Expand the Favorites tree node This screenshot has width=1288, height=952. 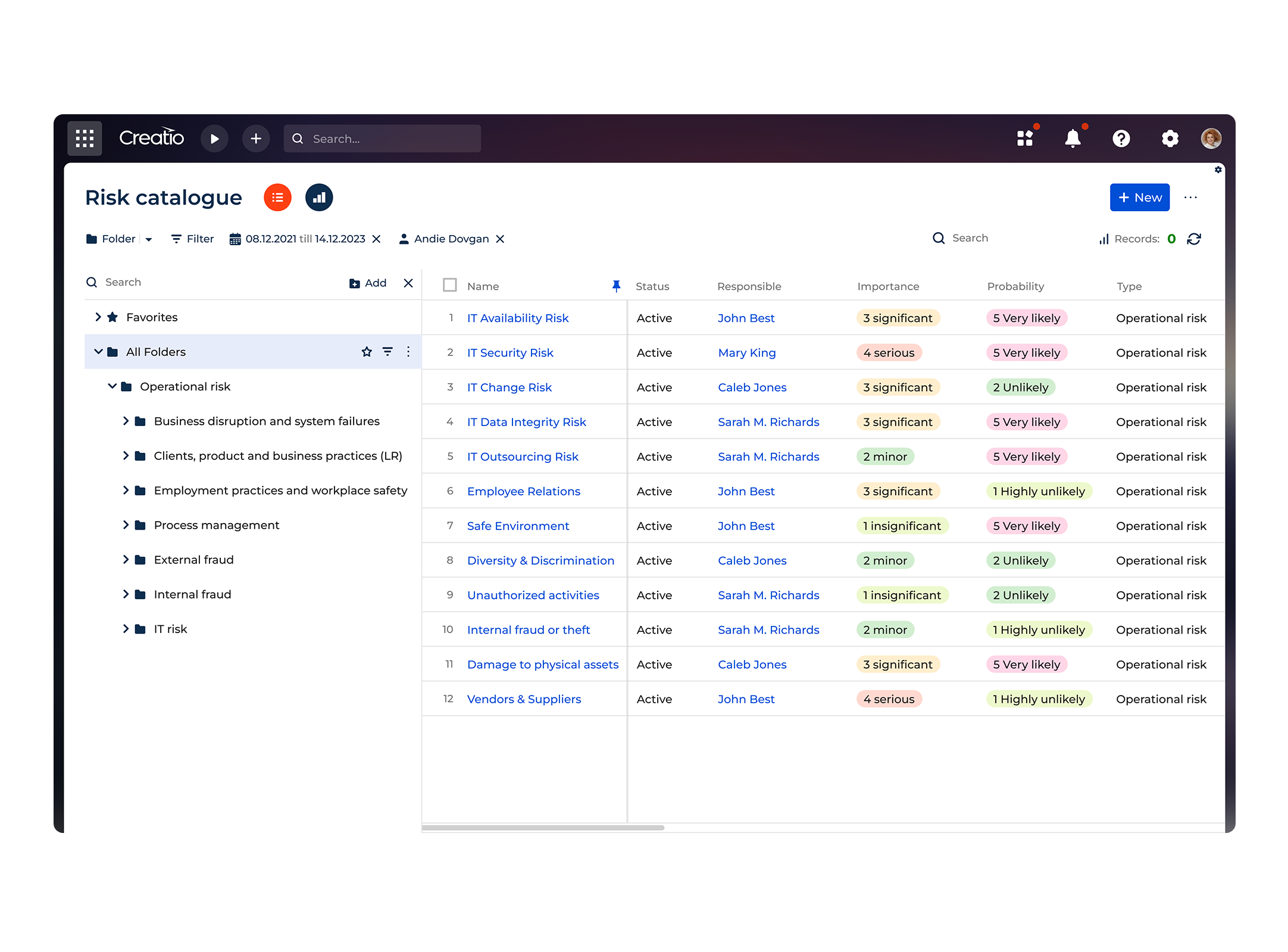(99, 317)
